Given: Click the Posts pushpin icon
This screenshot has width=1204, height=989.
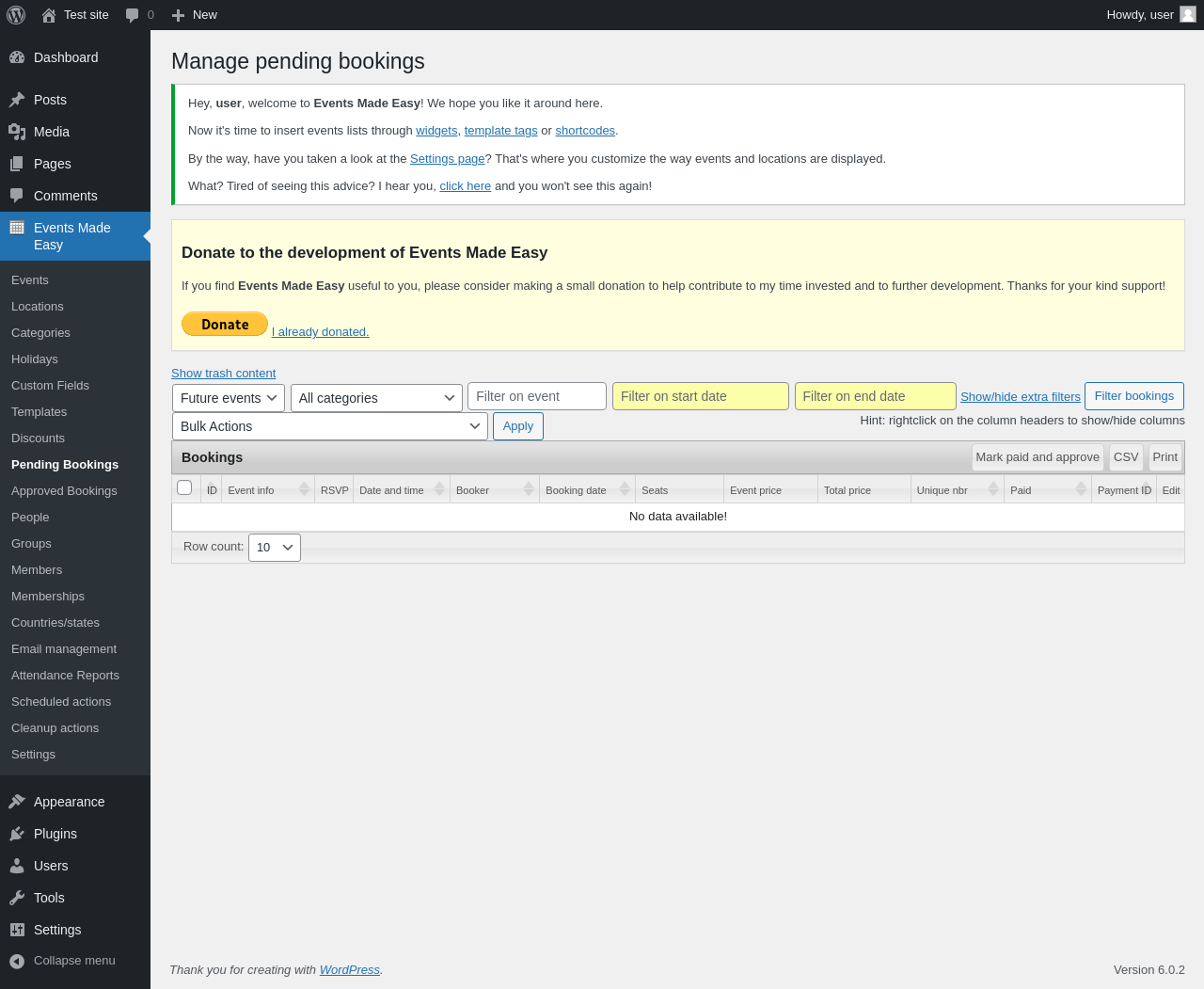Looking at the screenshot, I should (x=17, y=100).
